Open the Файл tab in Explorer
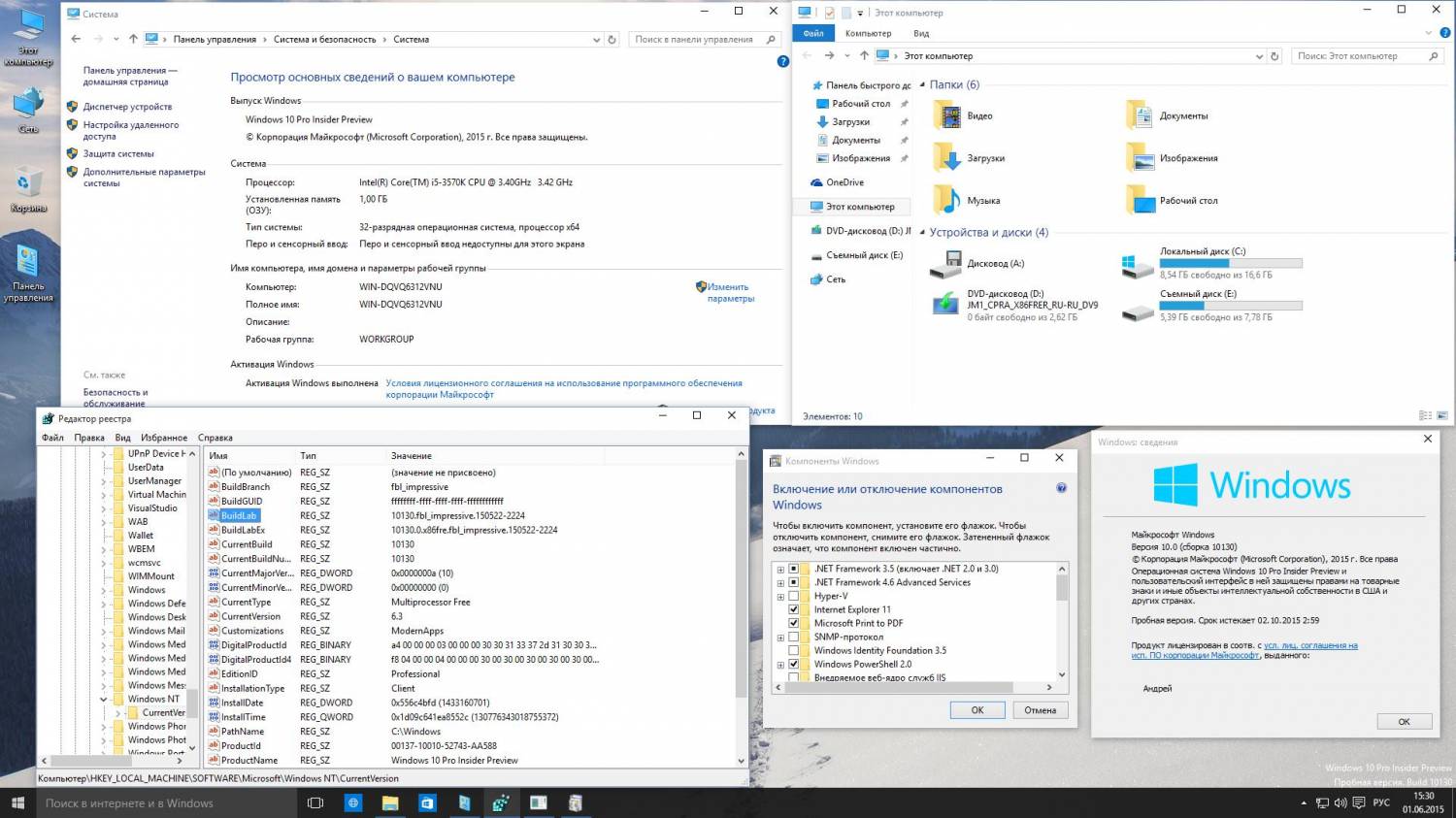1456x818 pixels. pyautogui.click(x=813, y=33)
